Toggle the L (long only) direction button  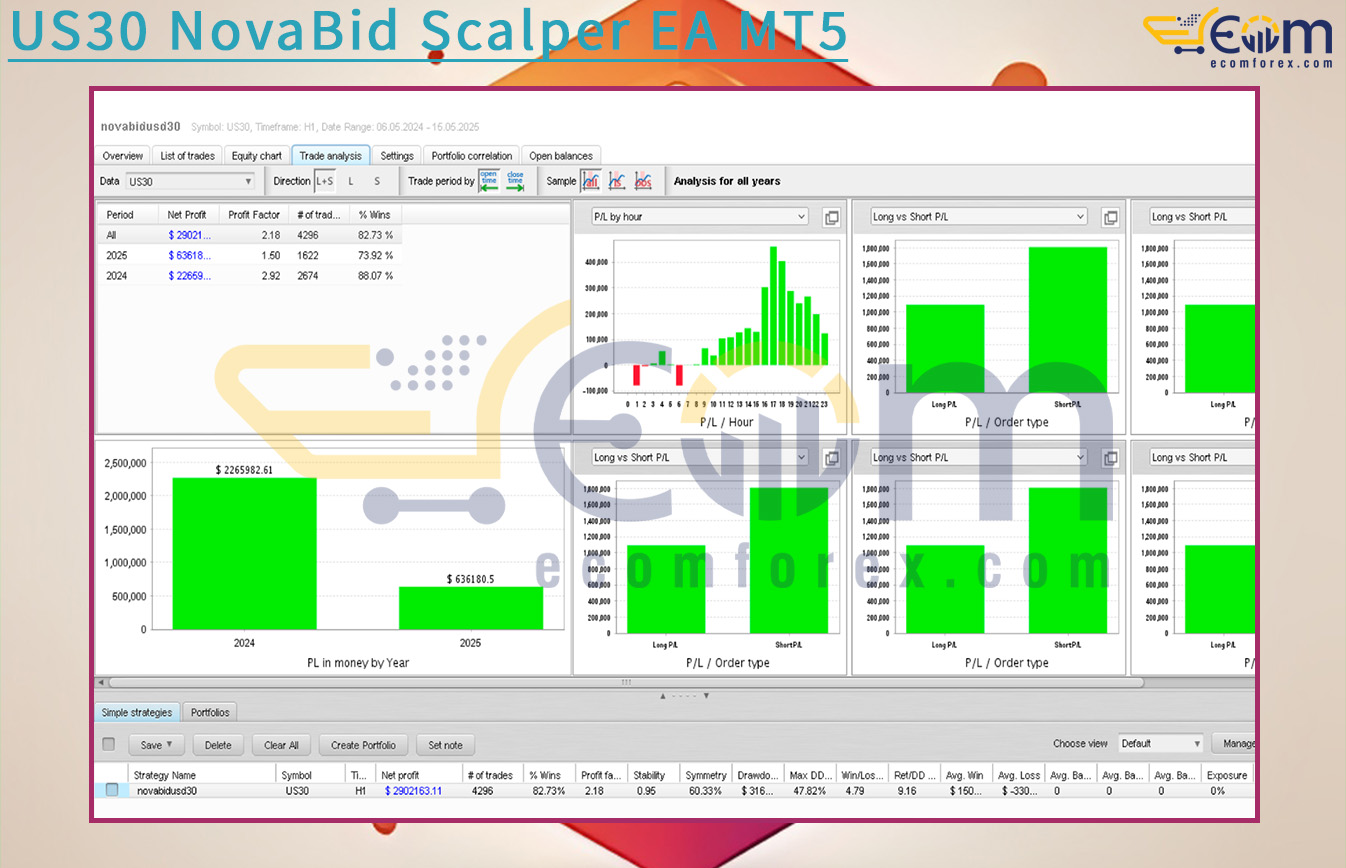(351, 181)
